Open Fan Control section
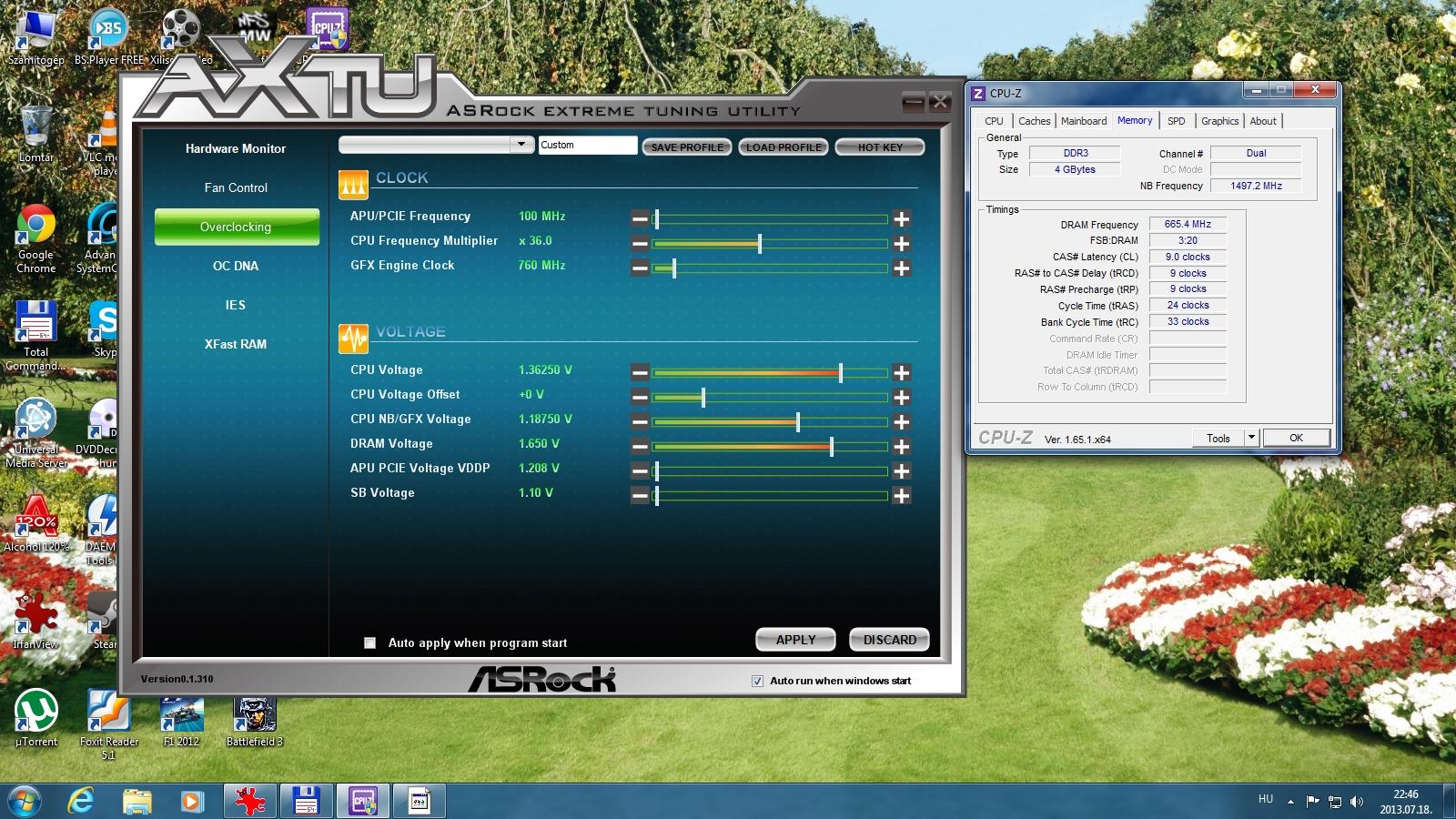This screenshot has width=1456, height=819. point(236,187)
